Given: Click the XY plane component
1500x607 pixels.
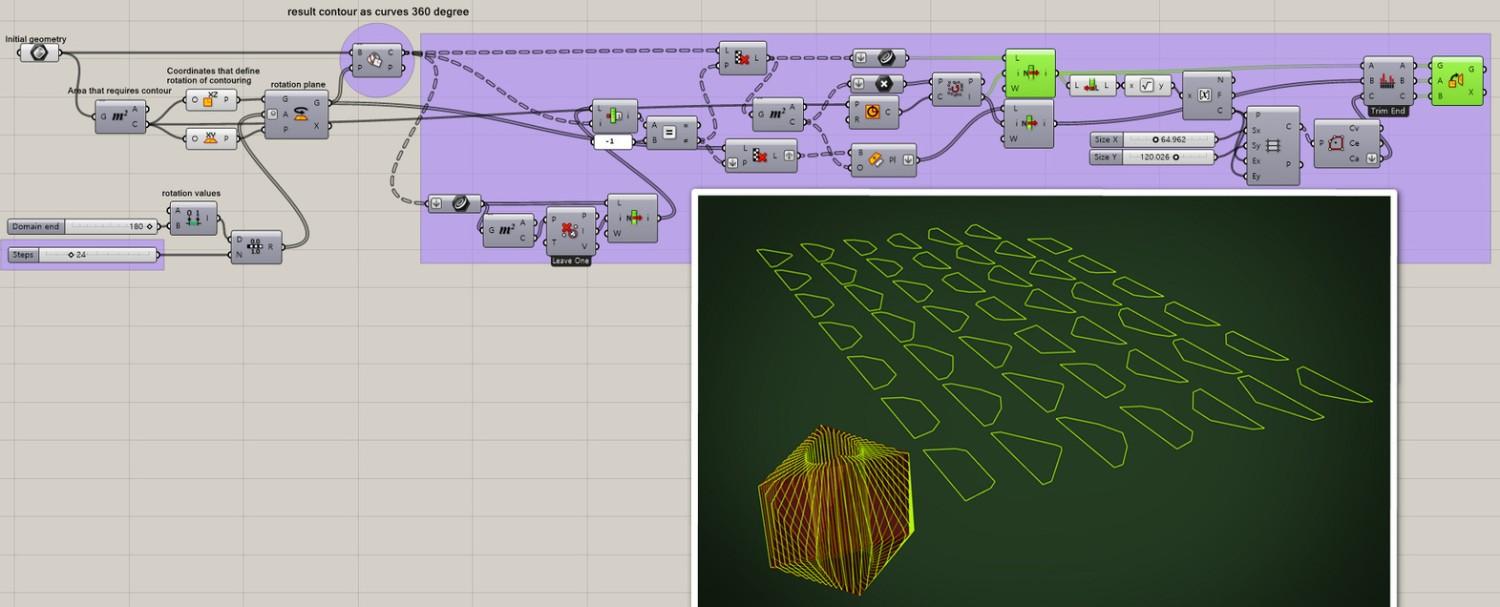Looking at the screenshot, I should coord(212,138).
